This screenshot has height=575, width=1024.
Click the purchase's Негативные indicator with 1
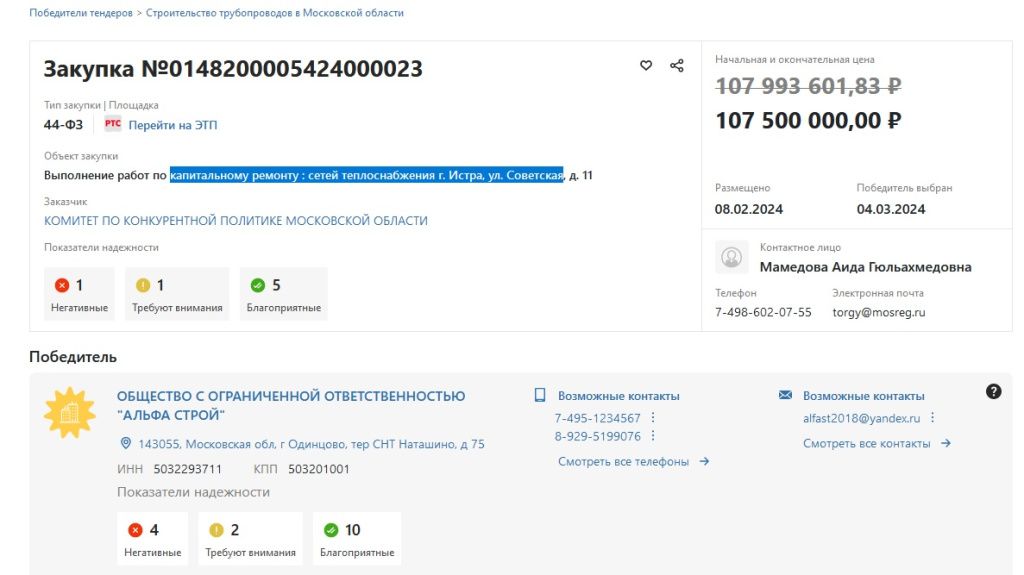(x=79, y=294)
